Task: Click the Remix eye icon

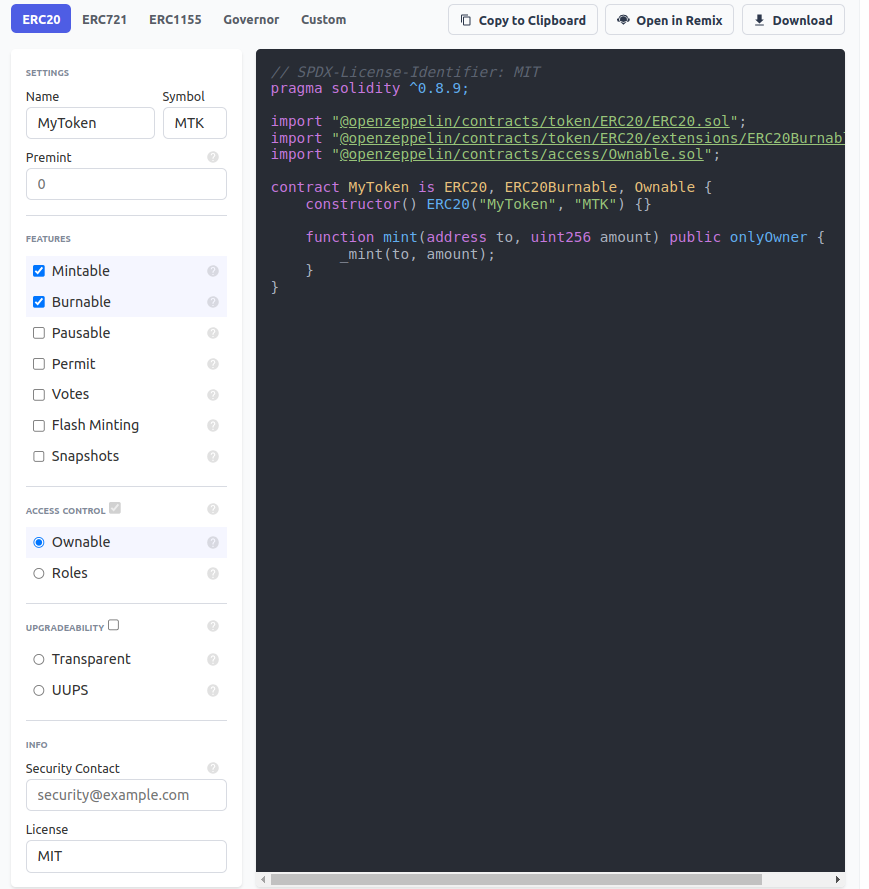Action: point(622,19)
